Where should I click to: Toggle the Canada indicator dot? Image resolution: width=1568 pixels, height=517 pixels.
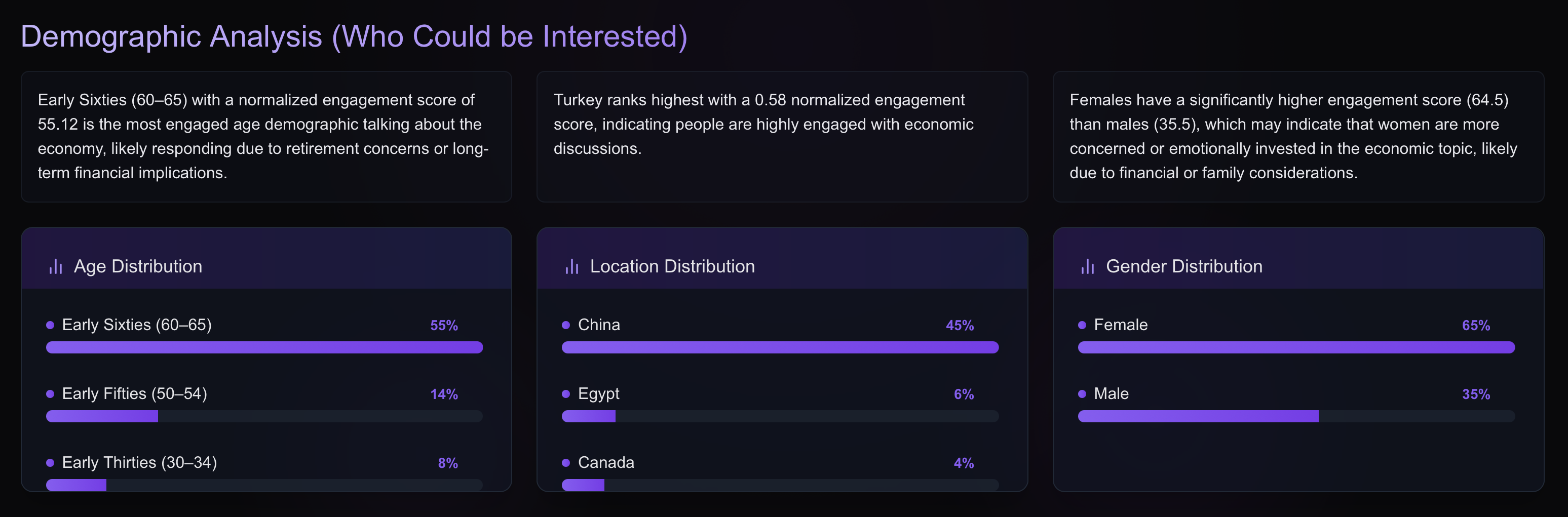click(x=565, y=463)
